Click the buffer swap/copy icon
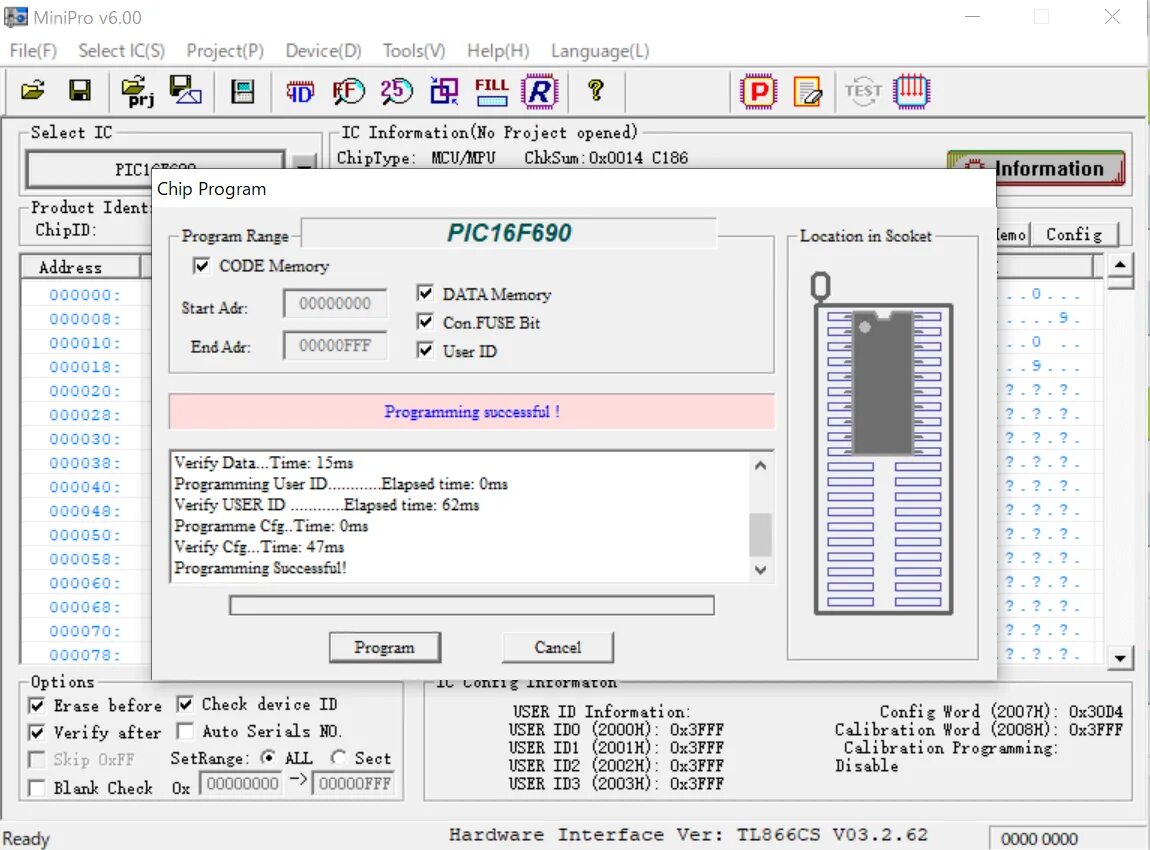Screen dimensions: 1150x850 (x=444, y=92)
